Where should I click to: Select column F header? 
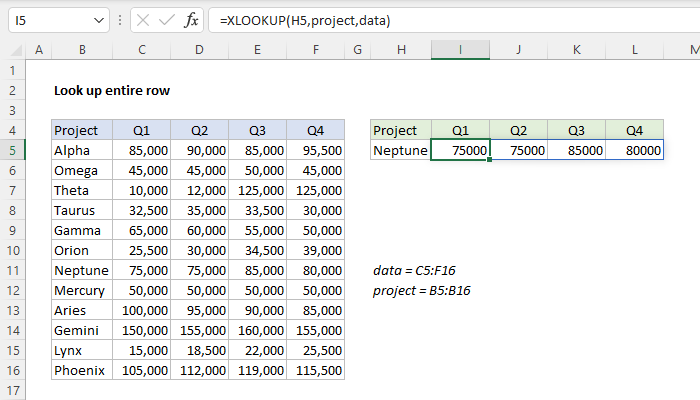coord(316,50)
